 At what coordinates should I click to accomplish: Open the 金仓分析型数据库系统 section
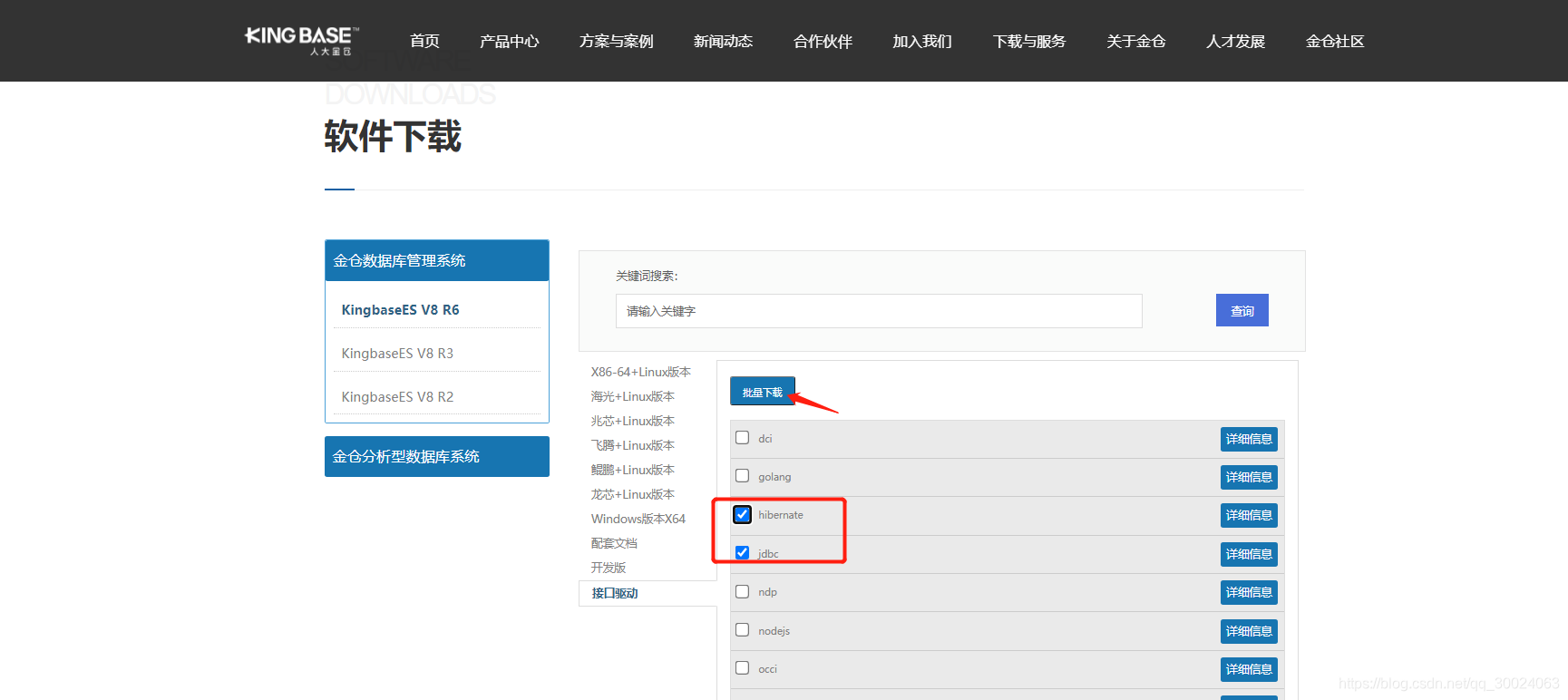click(x=437, y=456)
